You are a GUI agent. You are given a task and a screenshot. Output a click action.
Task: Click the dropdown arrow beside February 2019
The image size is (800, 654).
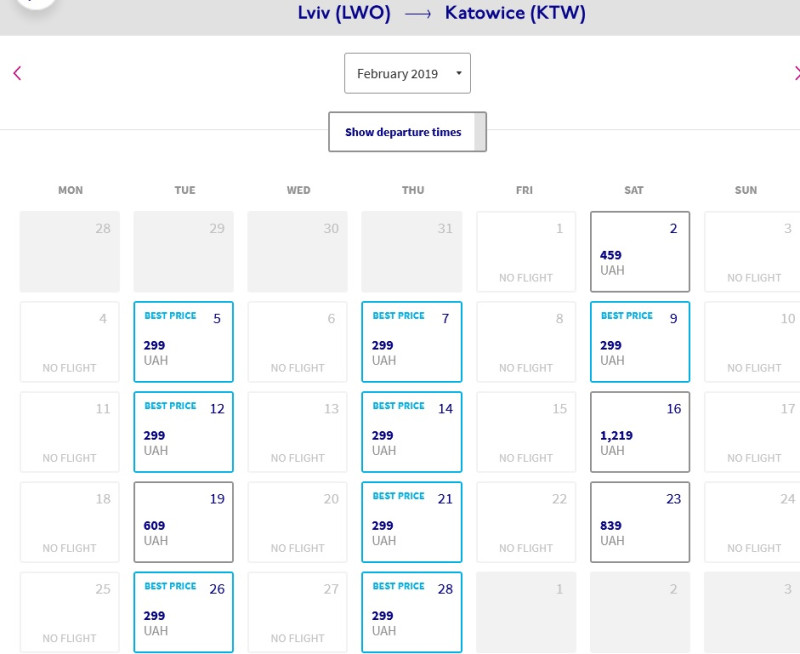point(458,73)
